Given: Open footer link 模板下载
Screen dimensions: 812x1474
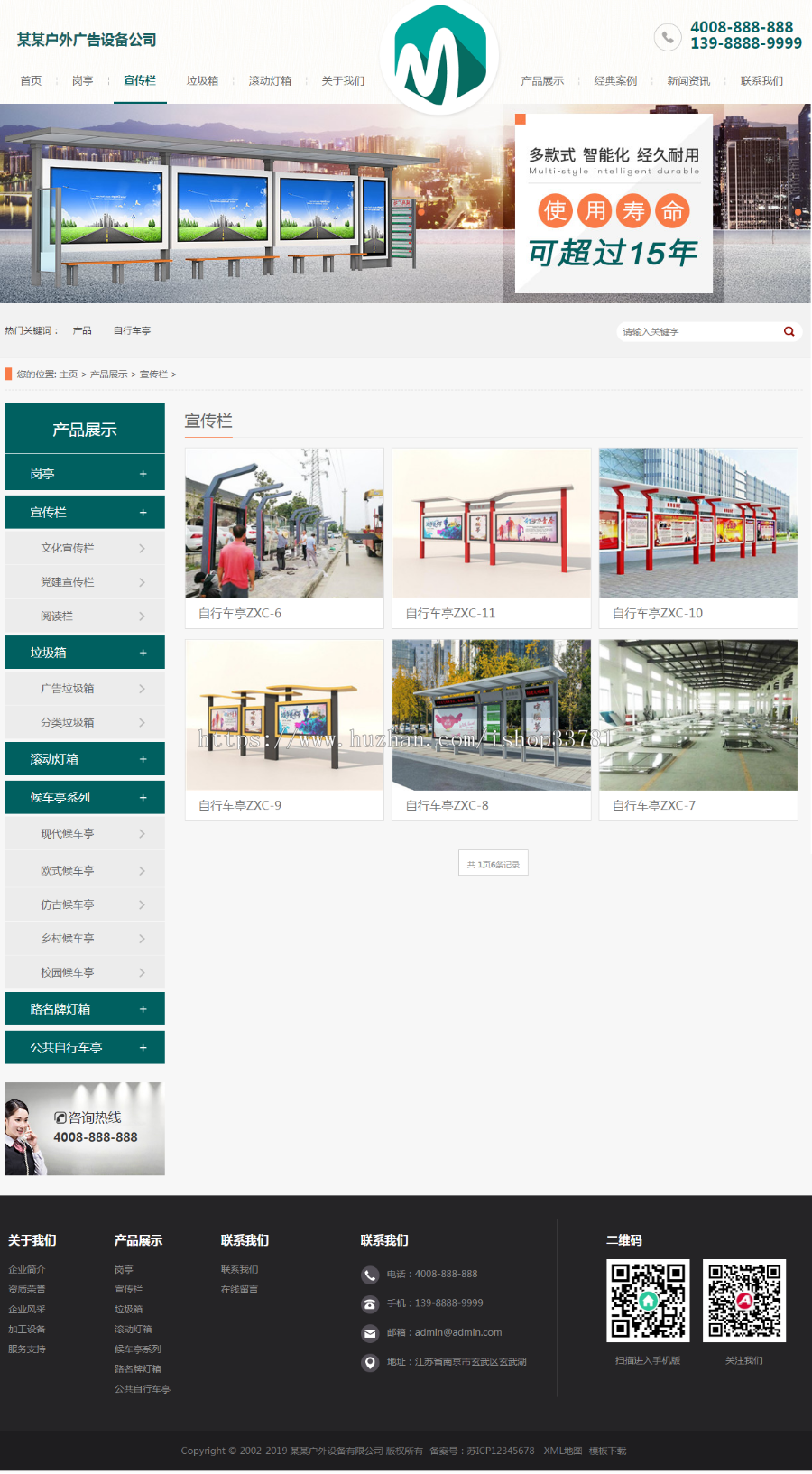Looking at the screenshot, I should (607, 1451).
